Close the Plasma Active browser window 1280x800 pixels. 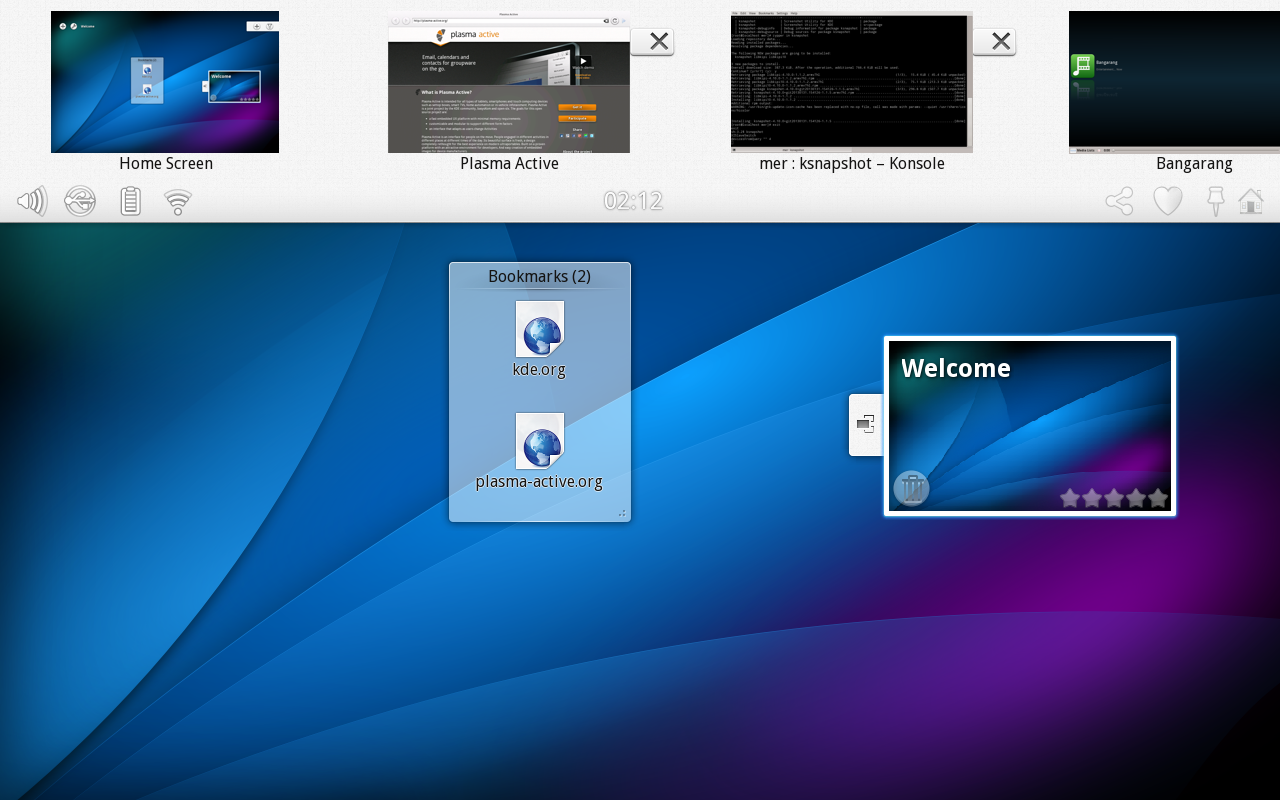[653, 42]
